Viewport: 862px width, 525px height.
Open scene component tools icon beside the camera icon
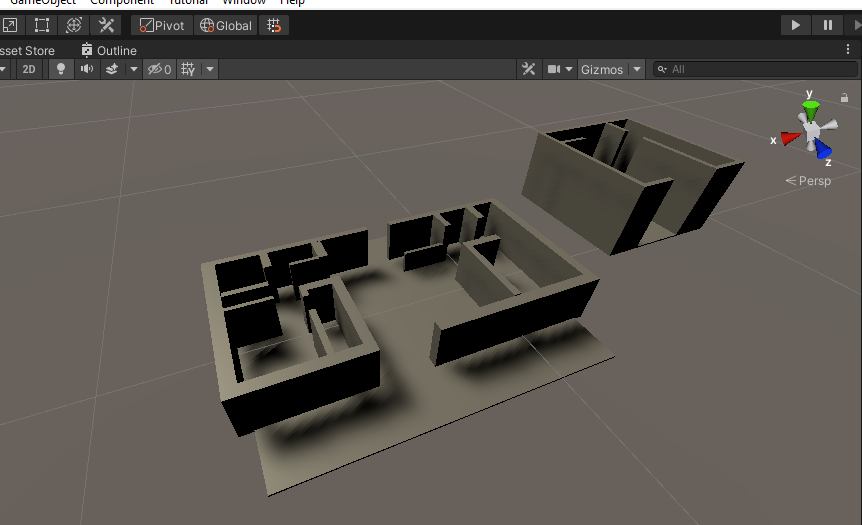click(x=529, y=69)
